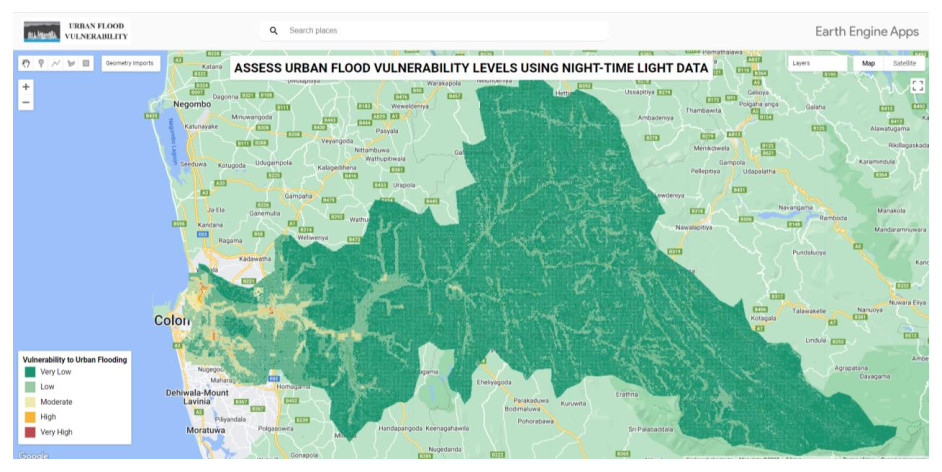Open the Geometry Imports panel
Image resolution: width=942 pixels, height=472 pixels.
tap(130, 63)
